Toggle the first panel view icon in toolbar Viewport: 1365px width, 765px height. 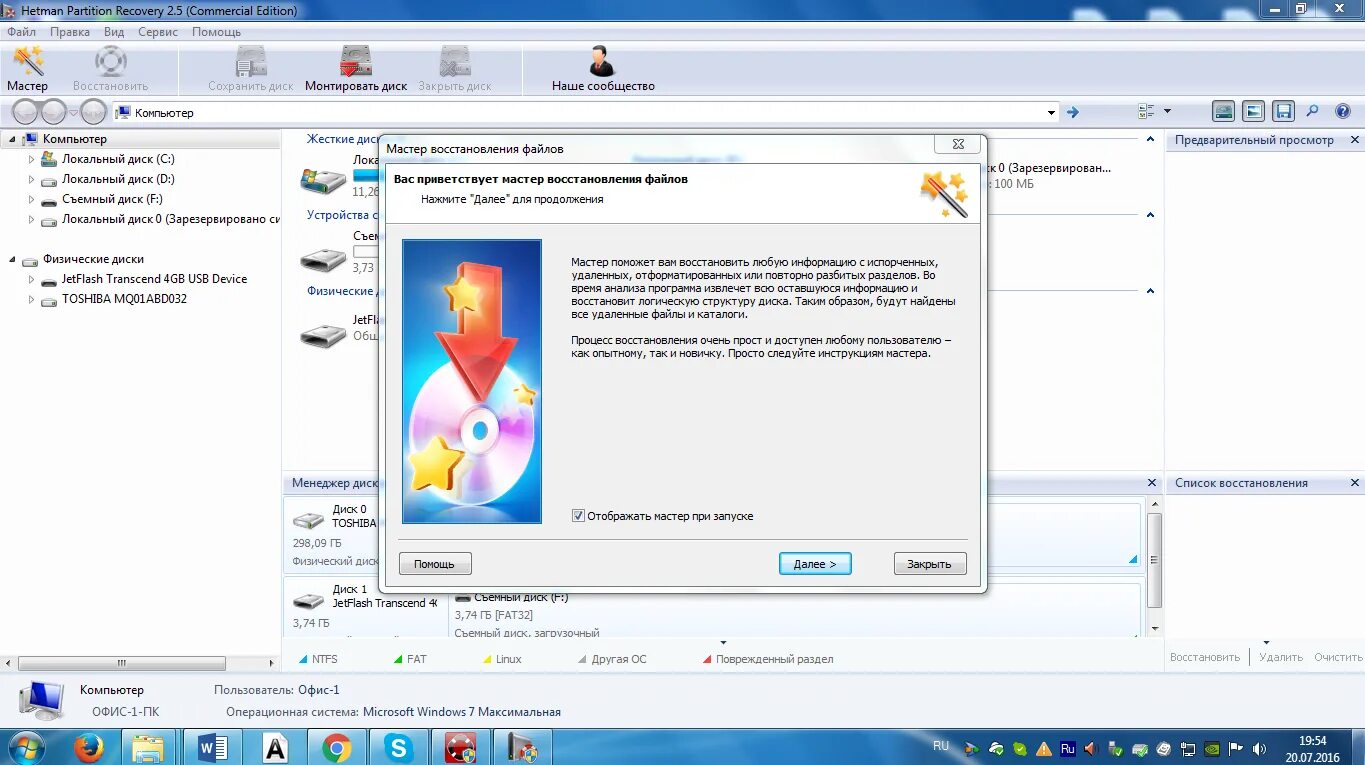(1223, 112)
